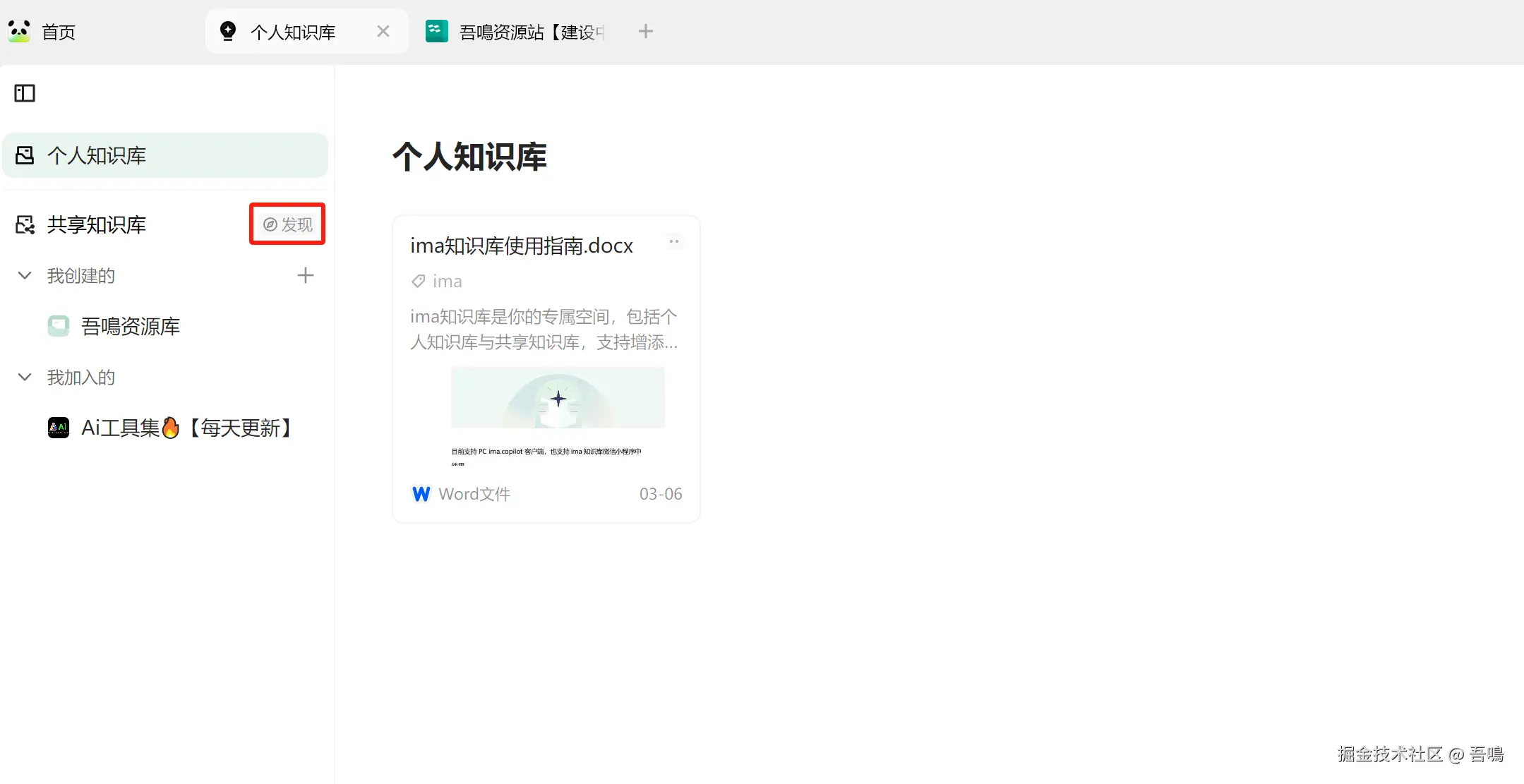Click the panda home icon
Screen dimensions: 1524x784
[19, 32]
